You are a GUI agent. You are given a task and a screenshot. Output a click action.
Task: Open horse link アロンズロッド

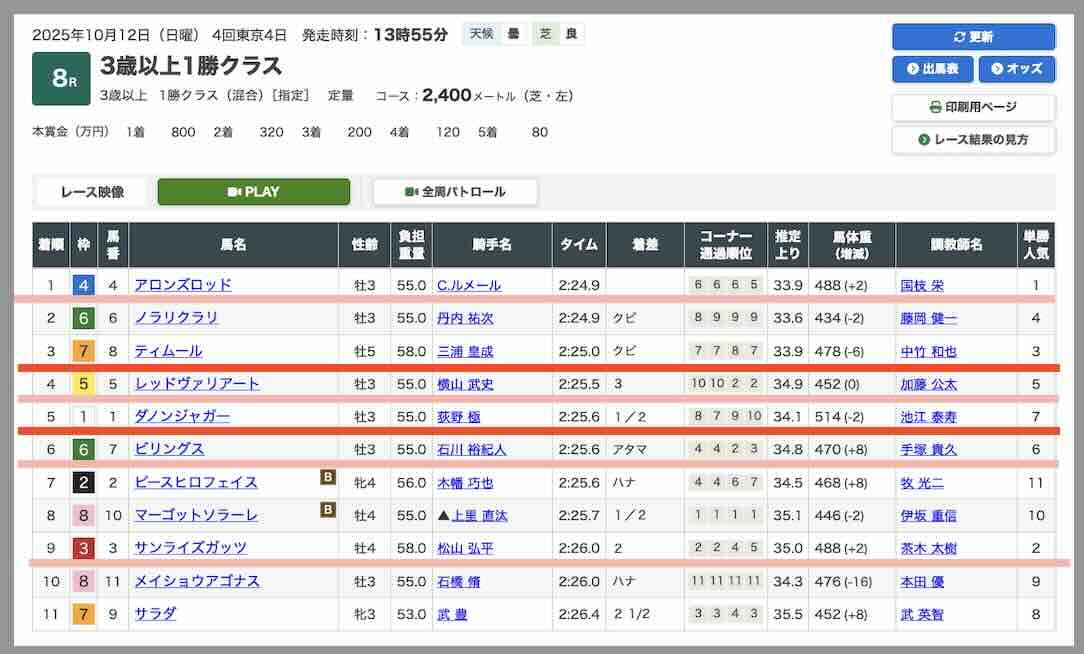[183, 285]
